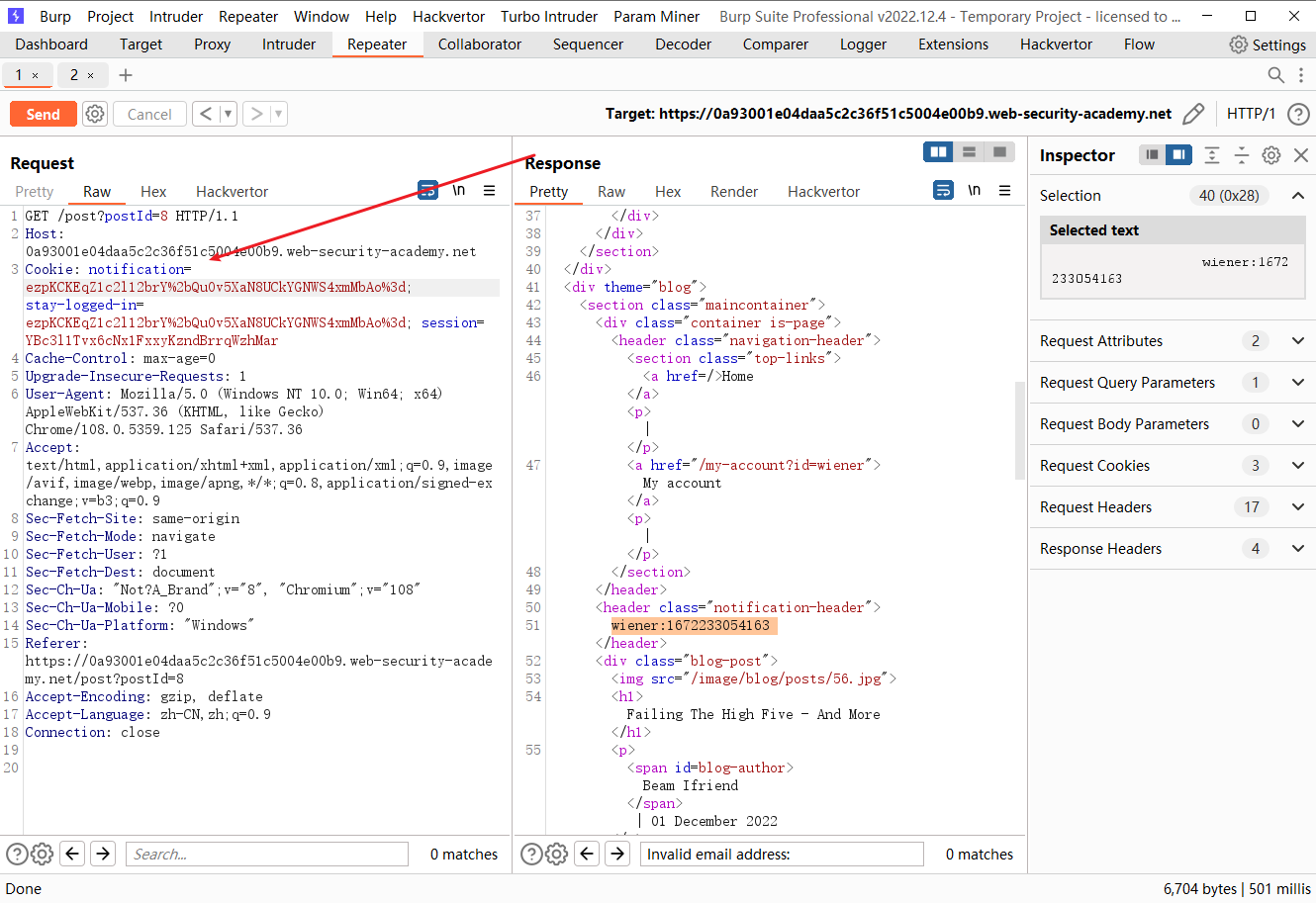1316x903 pixels.
Task: Focus the Request search input field
Action: point(267,854)
